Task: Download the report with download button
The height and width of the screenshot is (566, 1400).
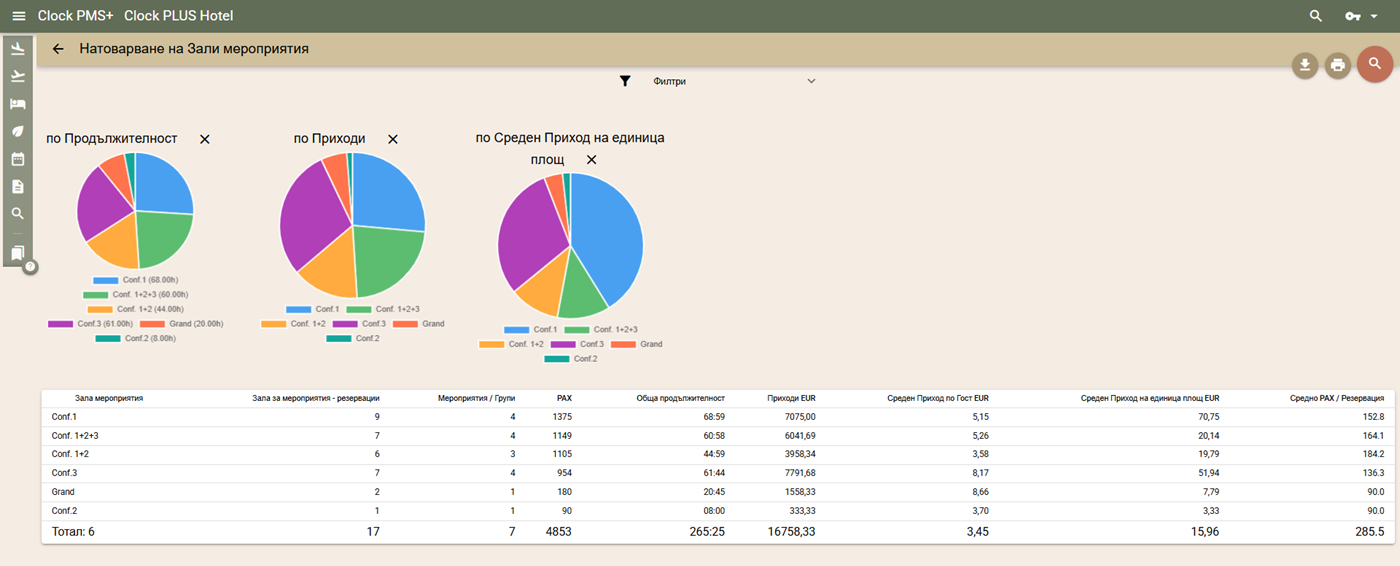Action: coord(1304,66)
